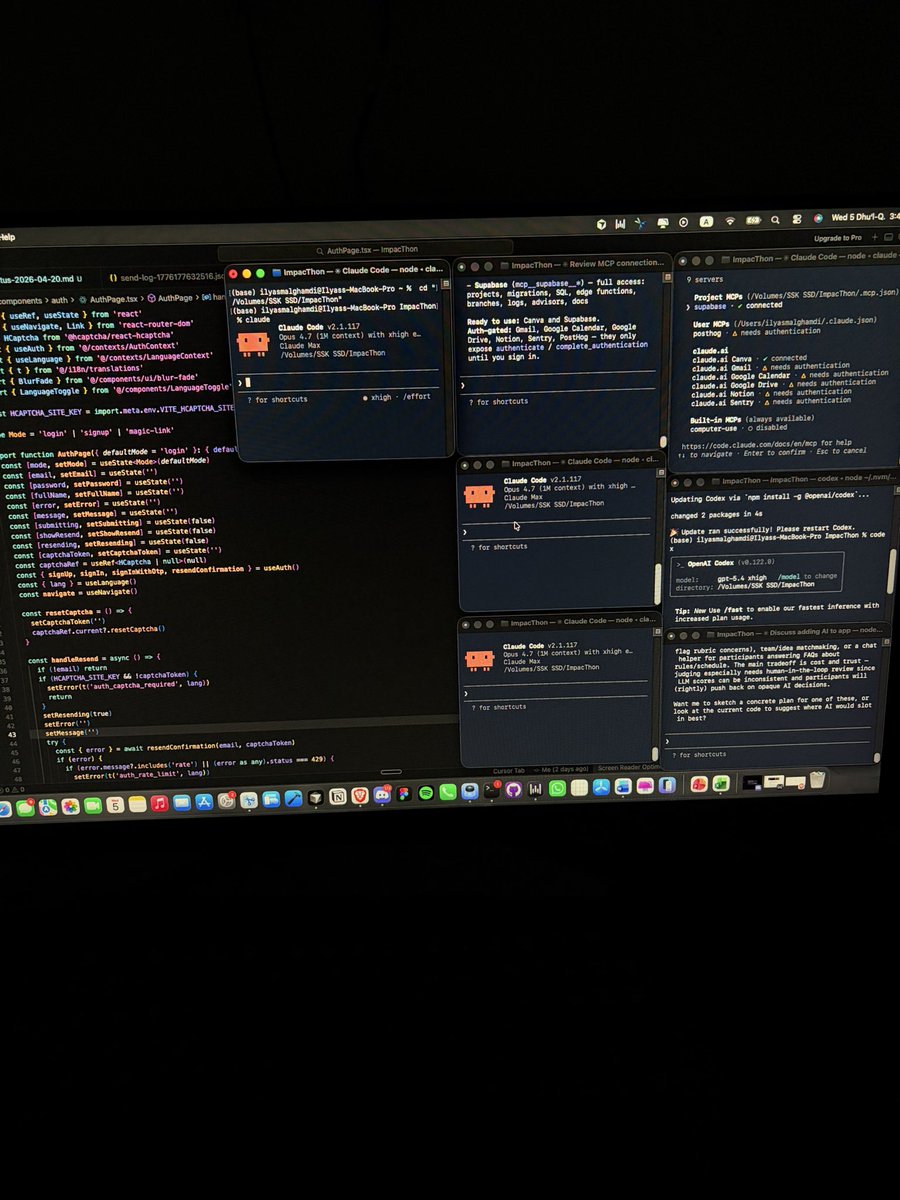Viewport: 900px width, 1200px height.
Task: Launch Brave browser from the Dock
Action: coord(359,796)
